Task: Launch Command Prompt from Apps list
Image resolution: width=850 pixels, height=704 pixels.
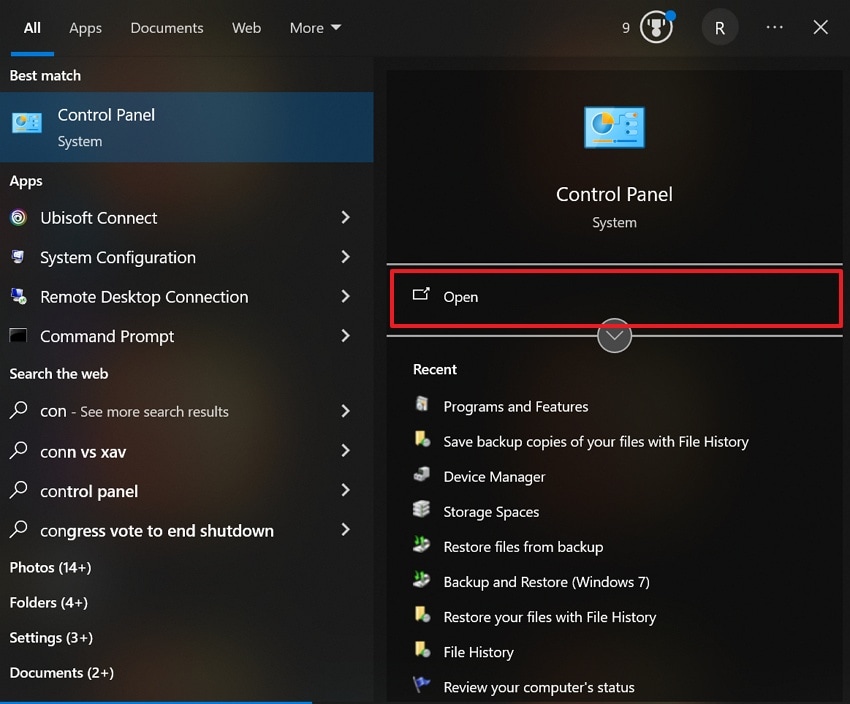Action: pos(107,337)
